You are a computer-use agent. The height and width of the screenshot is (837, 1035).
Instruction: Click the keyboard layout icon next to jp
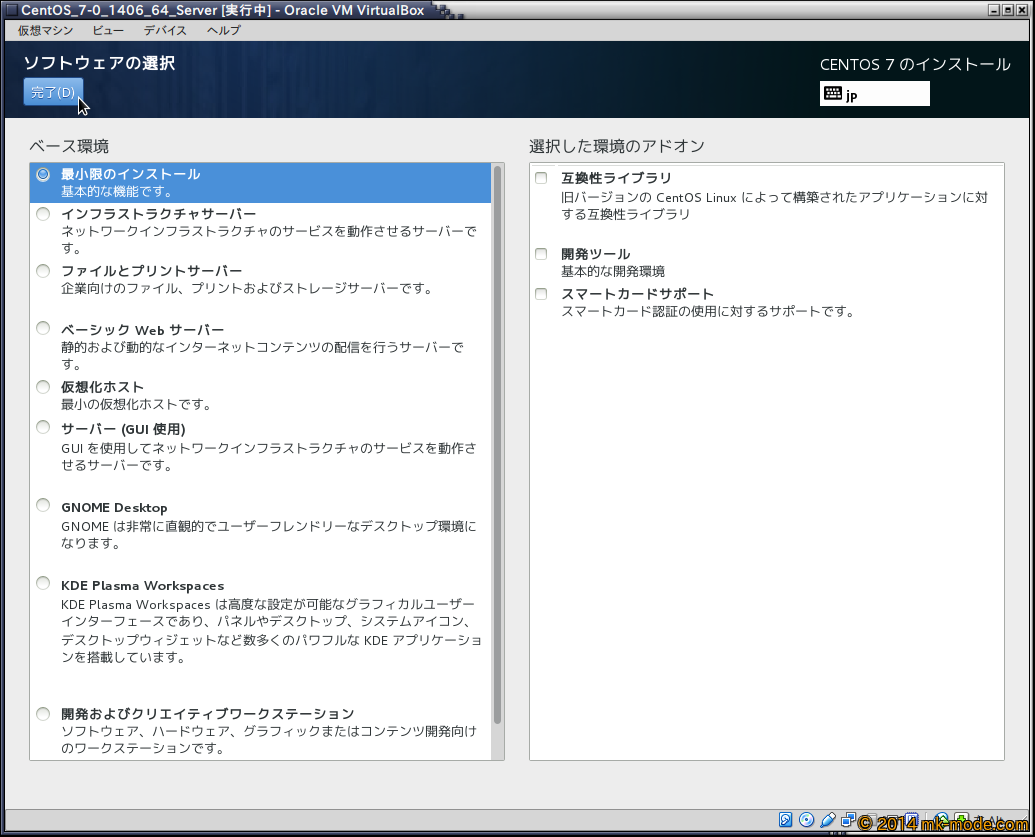tap(832, 94)
